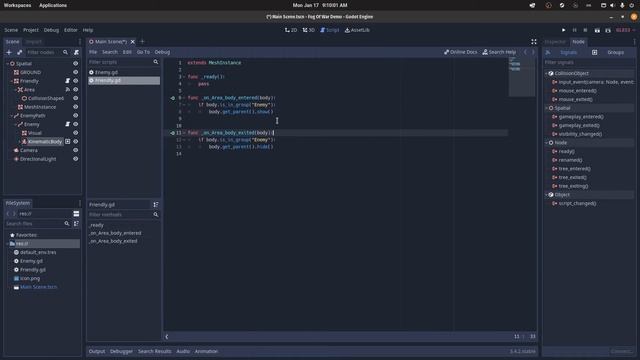Toggle visibility of MeshInstance node
640x360 pixels.
(76, 107)
